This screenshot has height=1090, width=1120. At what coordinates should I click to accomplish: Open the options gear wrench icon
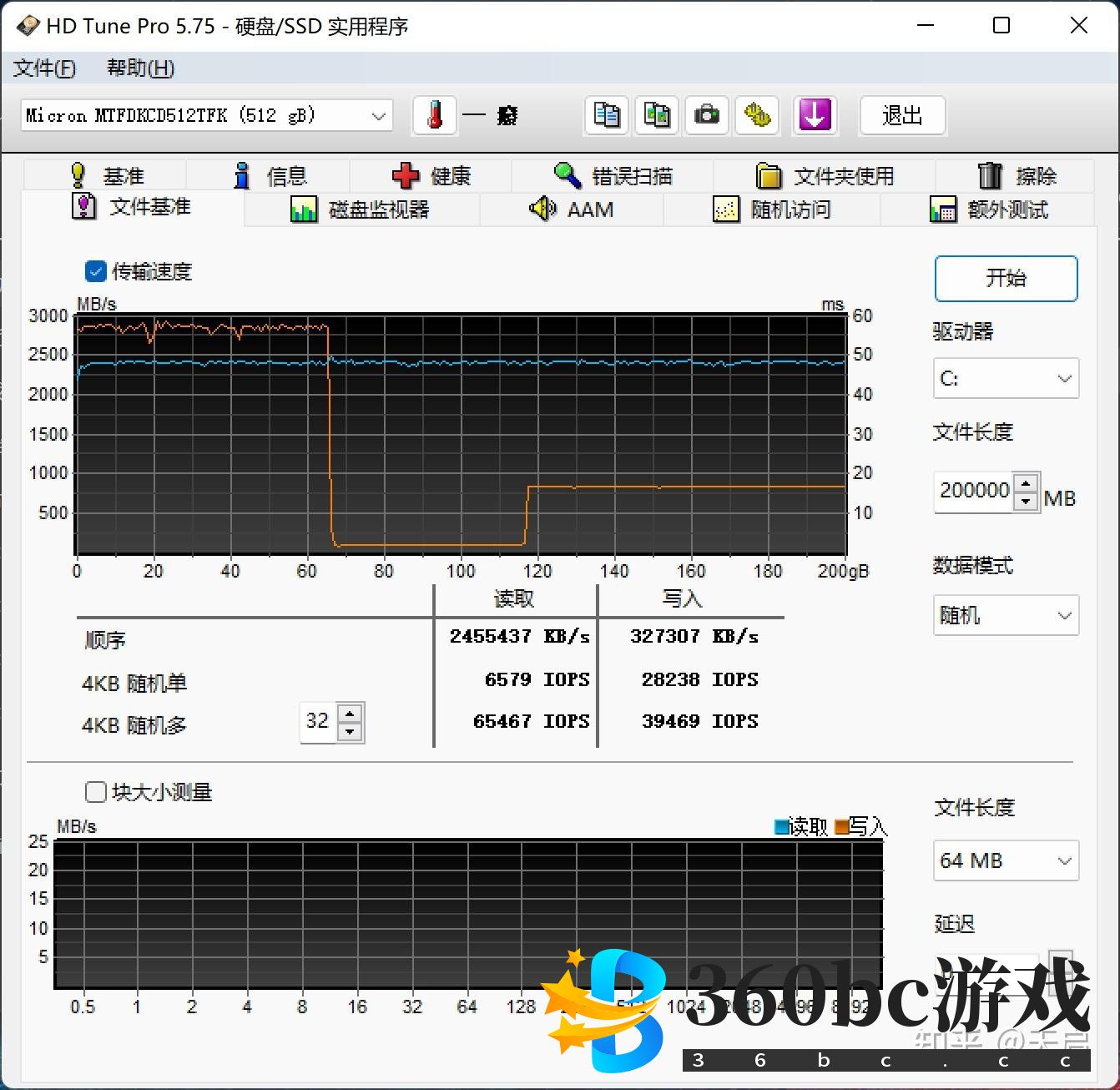pyautogui.click(x=757, y=115)
